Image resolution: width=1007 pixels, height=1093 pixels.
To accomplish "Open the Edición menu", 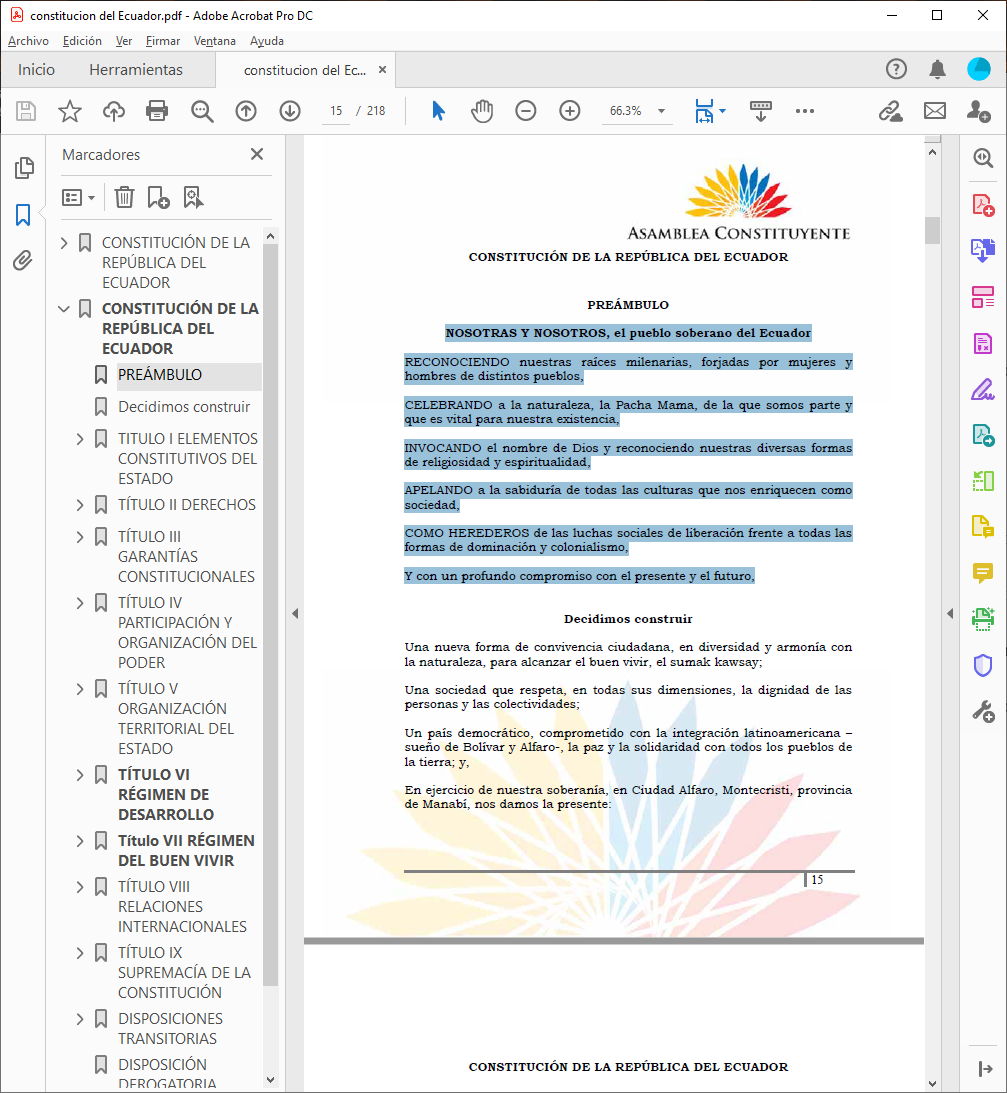I will coord(82,41).
